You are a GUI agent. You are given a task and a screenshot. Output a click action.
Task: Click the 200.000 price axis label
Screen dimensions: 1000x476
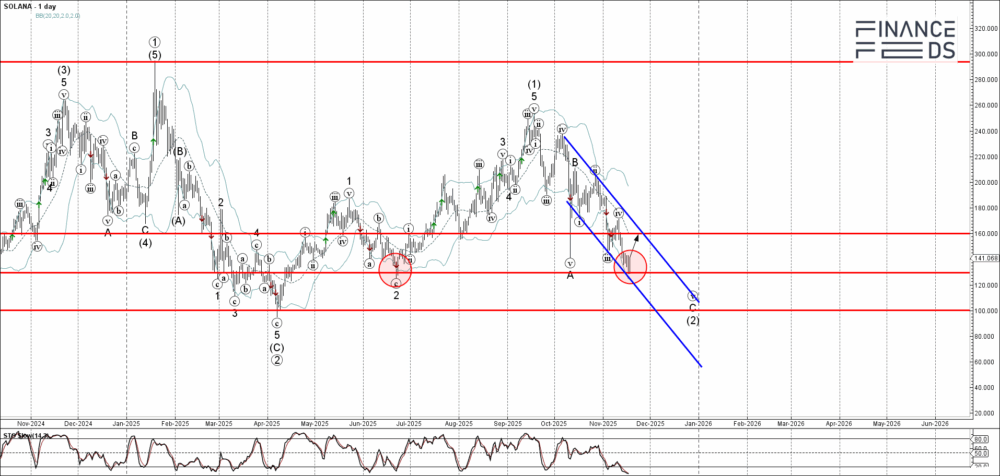(x=986, y=182)
